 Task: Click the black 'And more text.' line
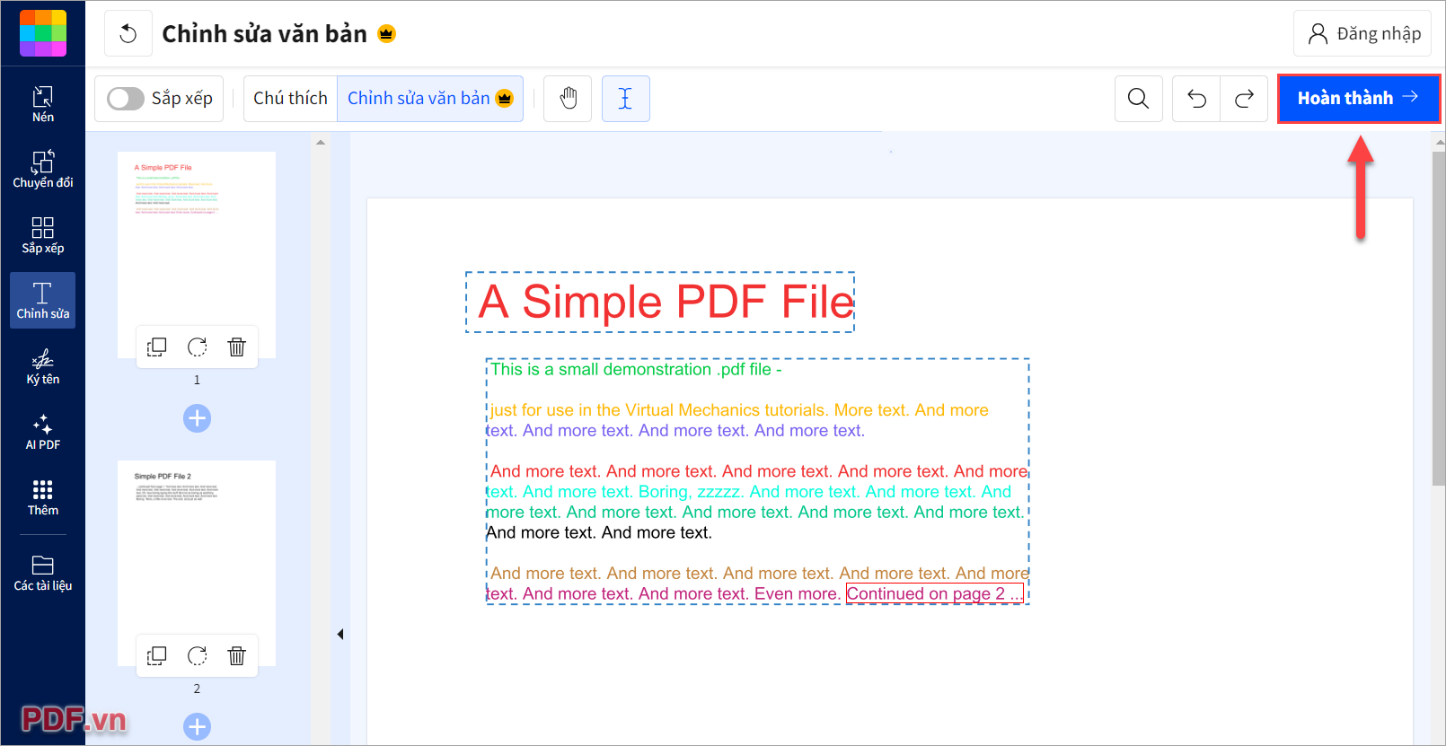599,532
